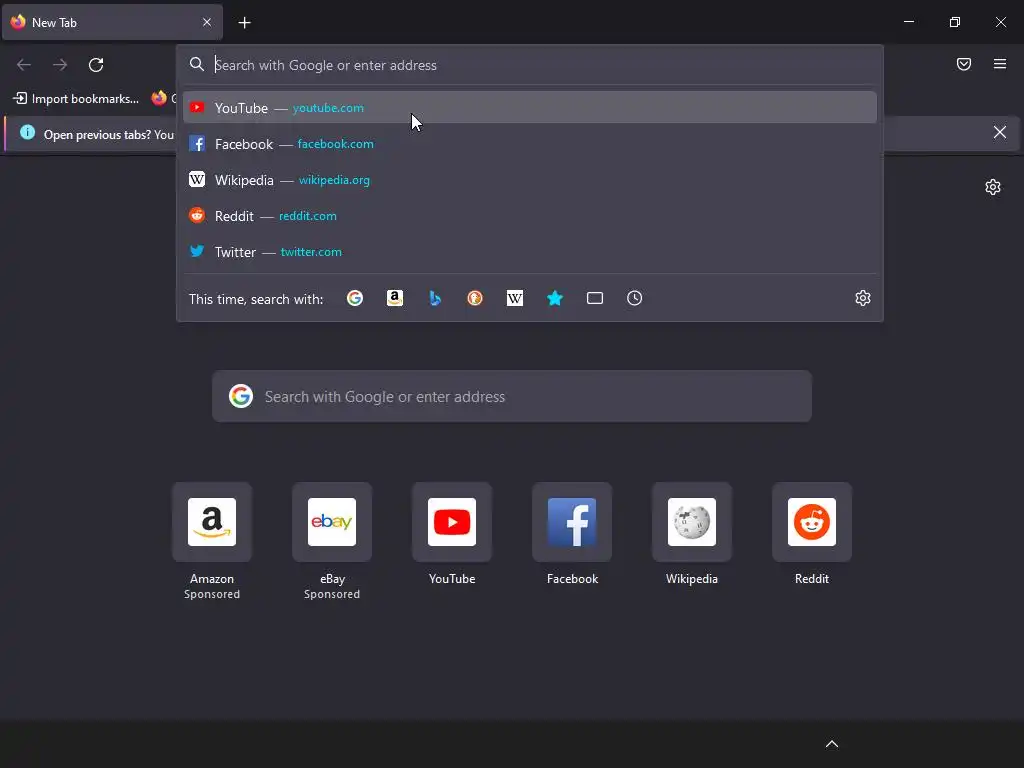Image resolution: width=1024 pixels, height=768 pixels.
Task: Search in Bookmarks with star icon
Action: (x=554, y=298)
